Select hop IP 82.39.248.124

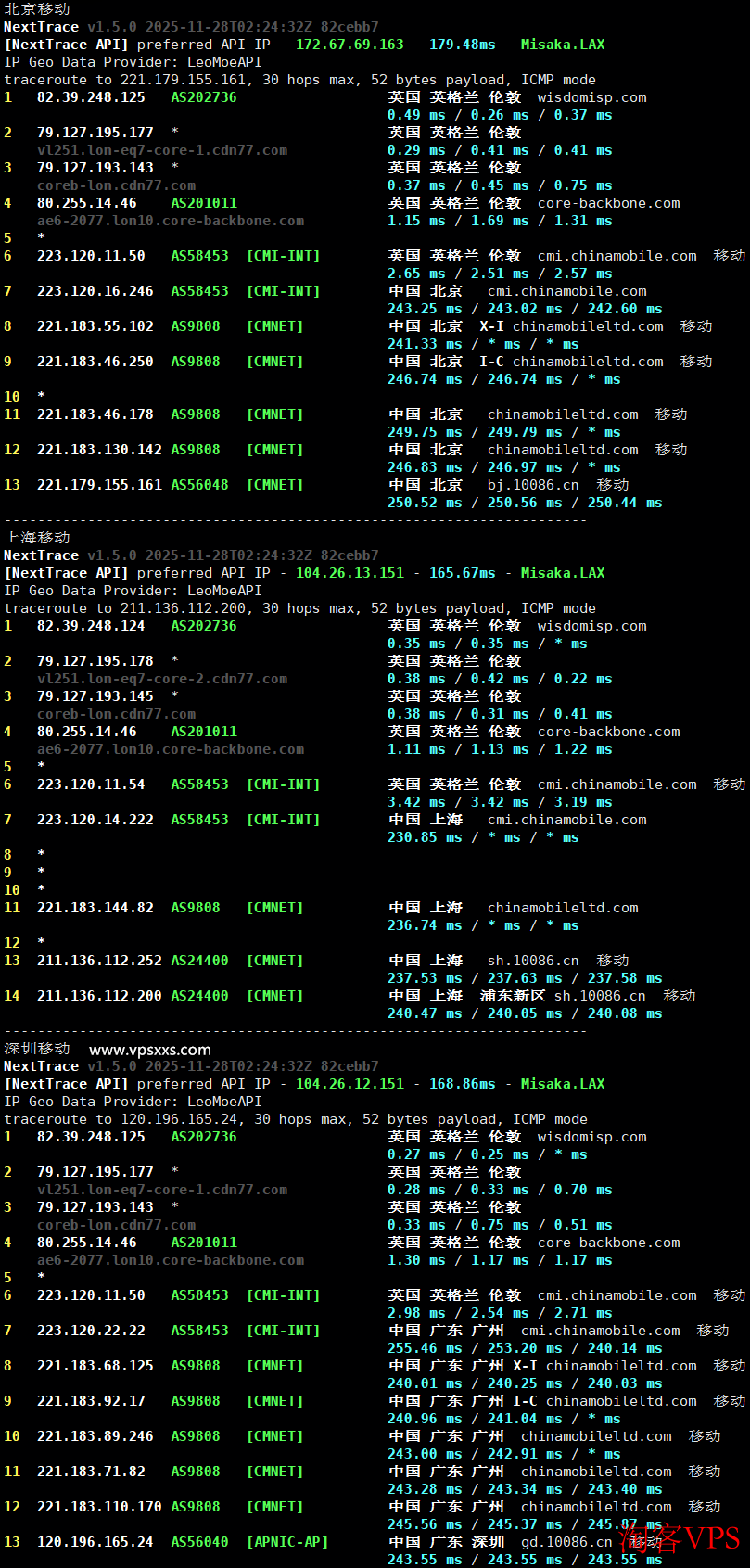pyautogui.click(x=91, y=626)
